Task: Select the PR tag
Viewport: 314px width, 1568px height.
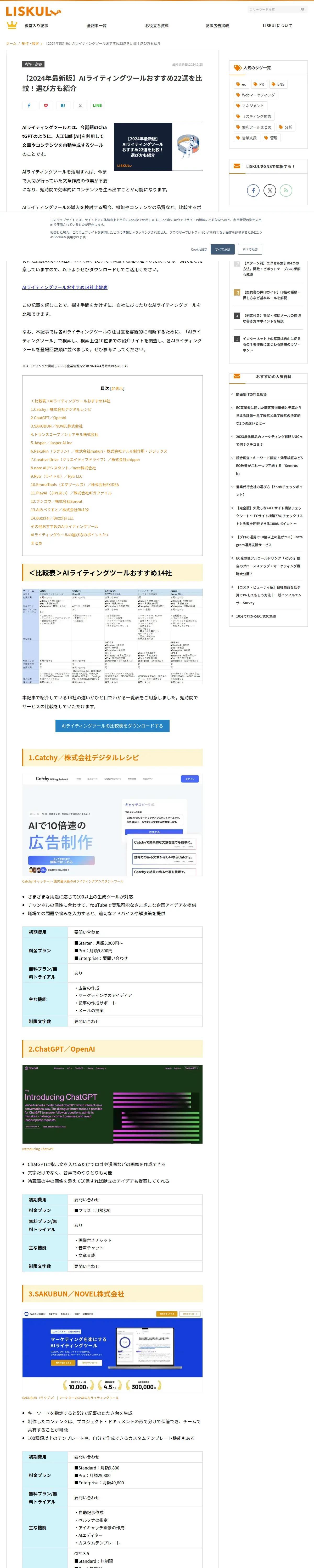Action: coord(259,85)
